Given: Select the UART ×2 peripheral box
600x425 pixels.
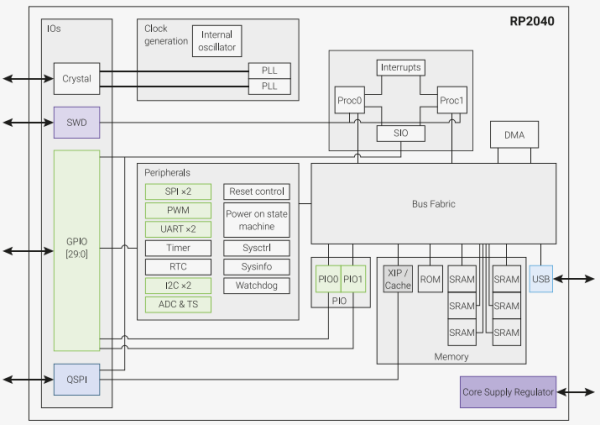Looking at the screenshot, I should click(x=177, y=229).
